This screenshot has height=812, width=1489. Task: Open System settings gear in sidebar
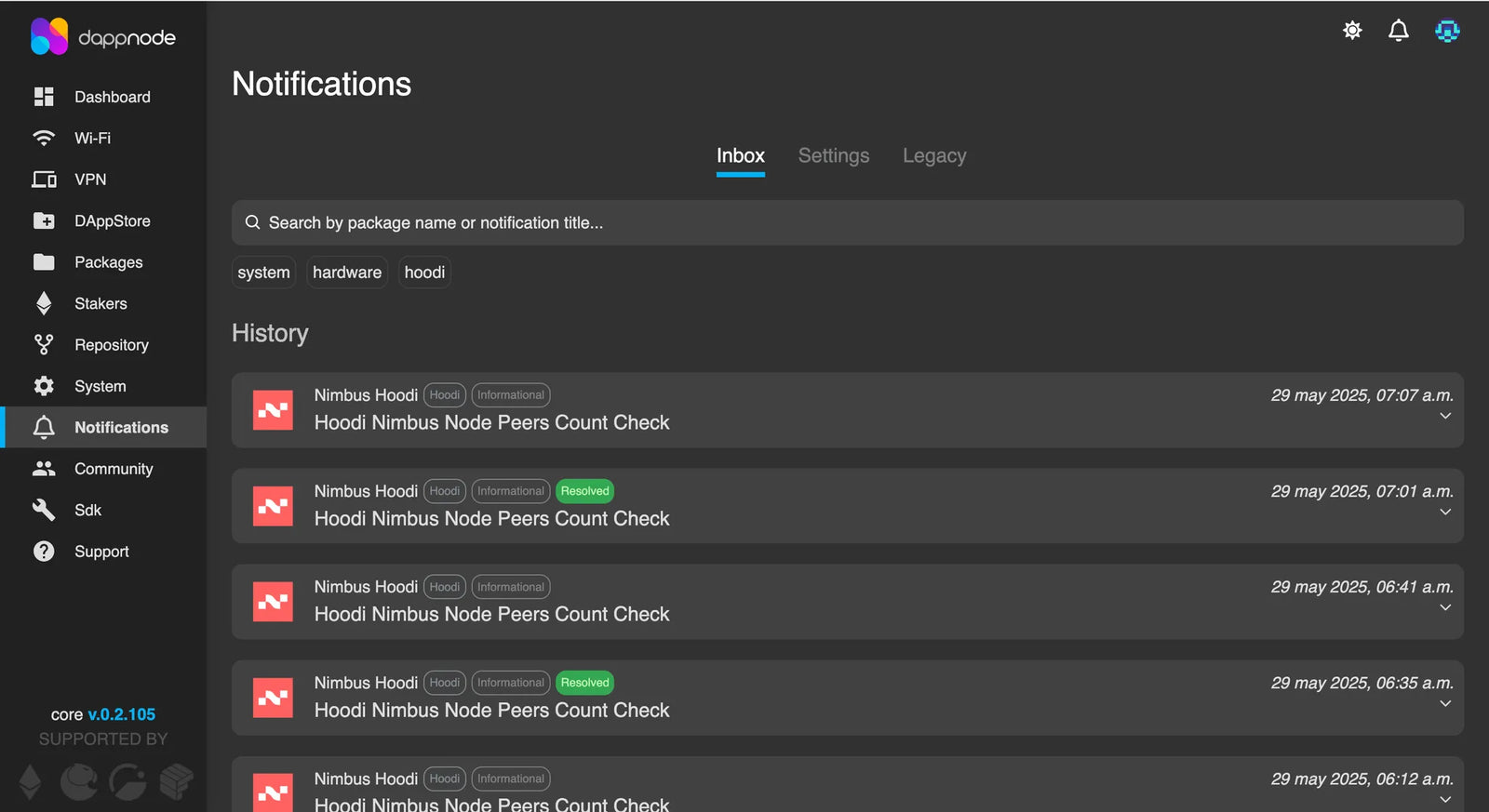coord(44,386)
